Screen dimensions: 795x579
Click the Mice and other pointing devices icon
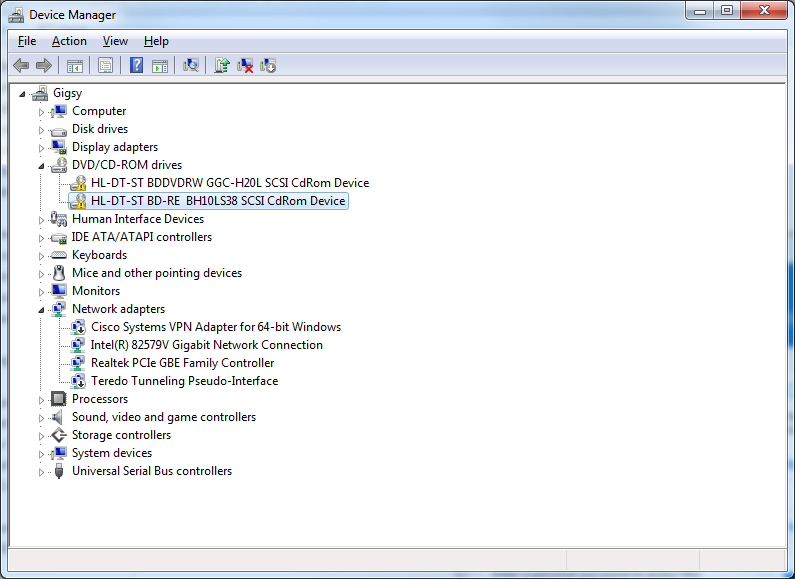click(x=59, y=273)
